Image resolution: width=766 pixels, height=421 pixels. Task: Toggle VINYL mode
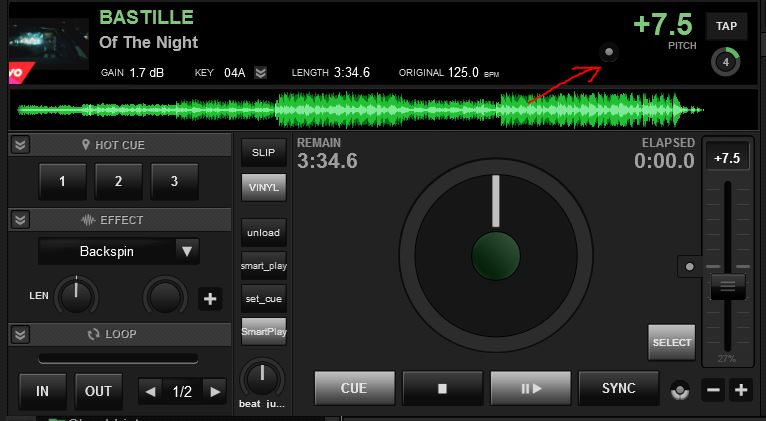tap(263, 186)
